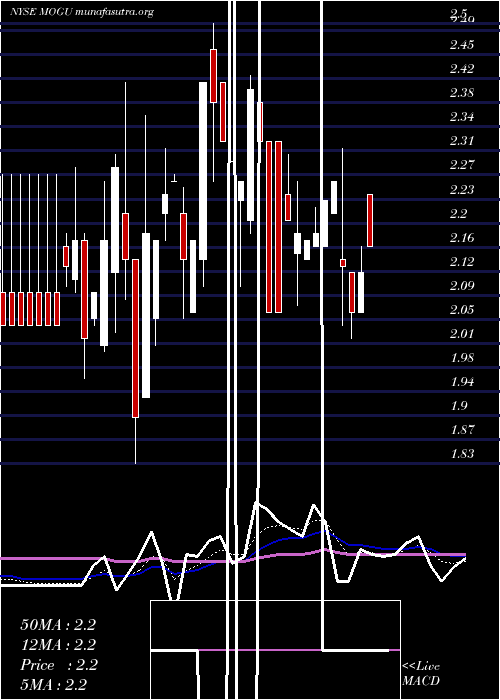
Task: Select the 1.94 price axis label
Action: [x=462, y=382]
